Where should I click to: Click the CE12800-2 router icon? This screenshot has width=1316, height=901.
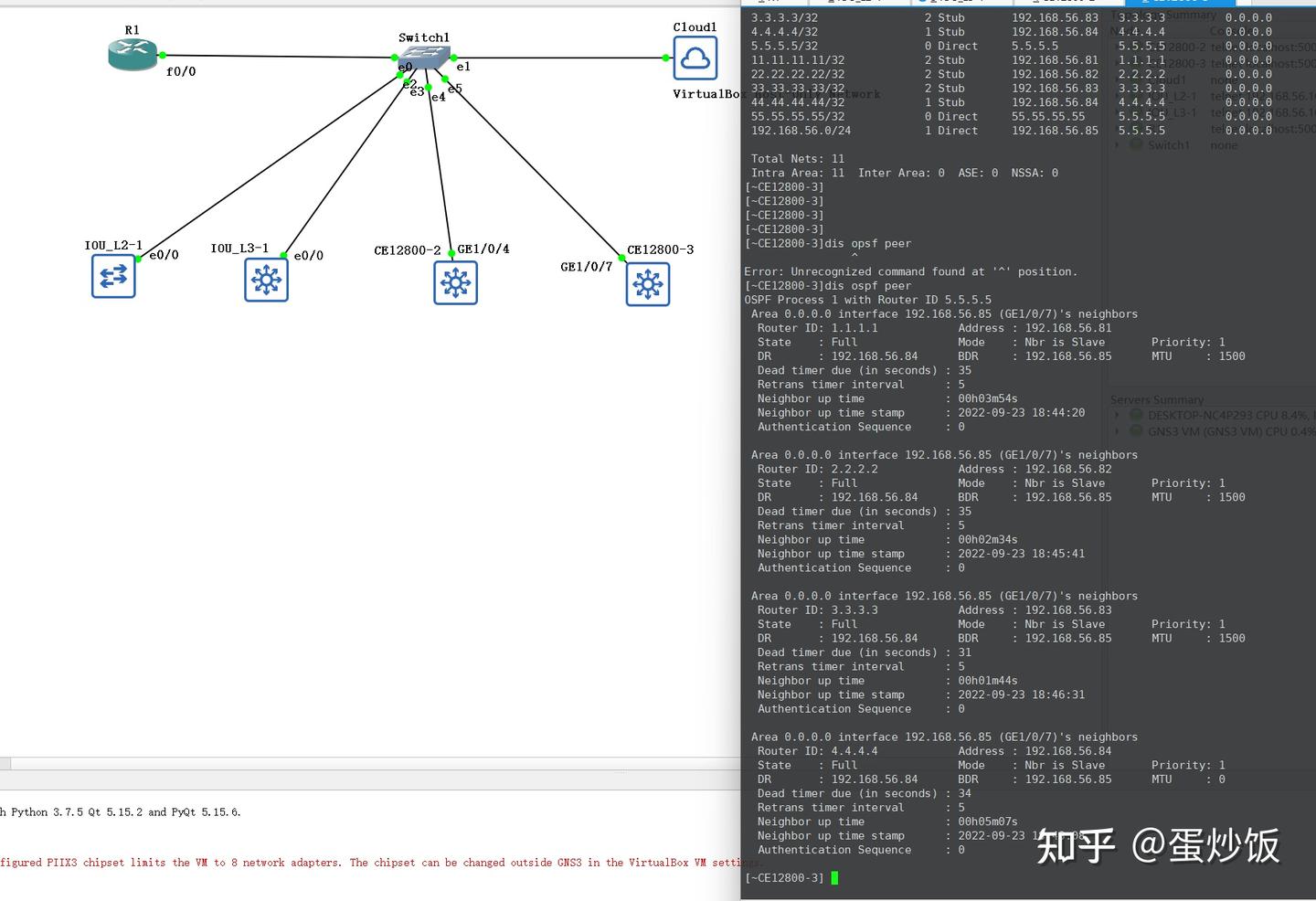pos(455,283)
